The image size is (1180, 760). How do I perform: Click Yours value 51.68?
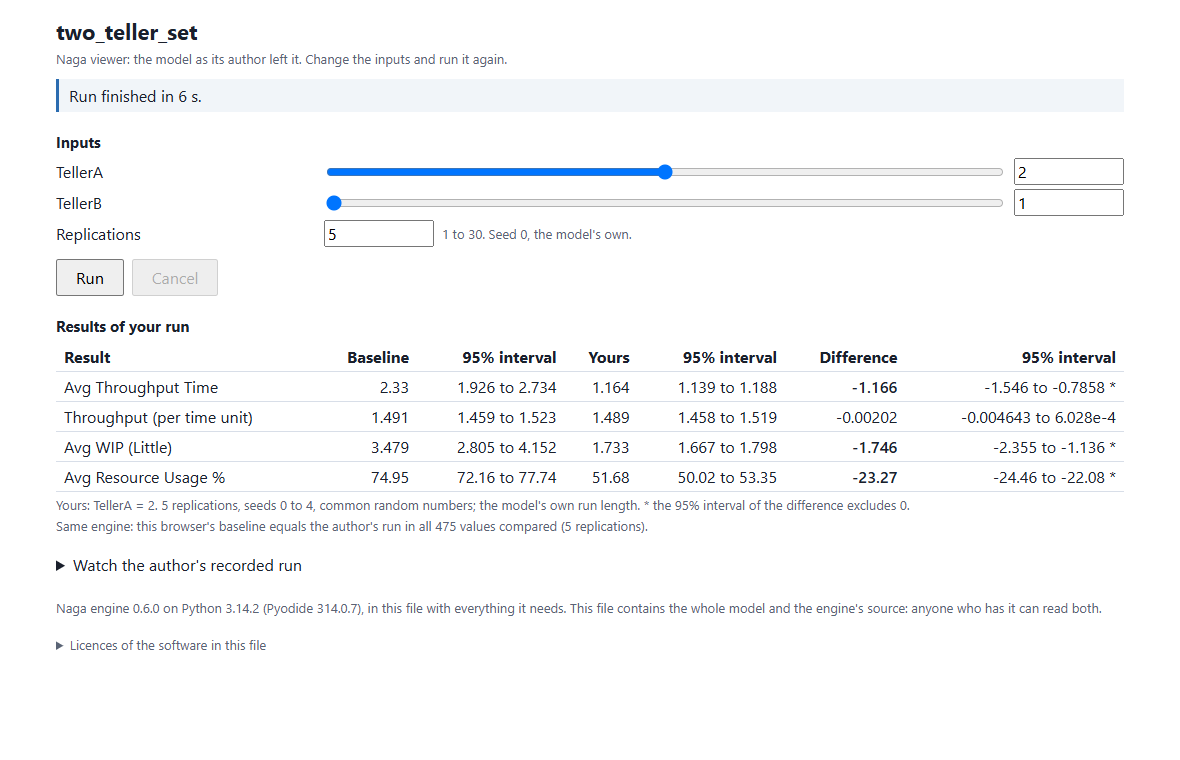pos(610,478)
